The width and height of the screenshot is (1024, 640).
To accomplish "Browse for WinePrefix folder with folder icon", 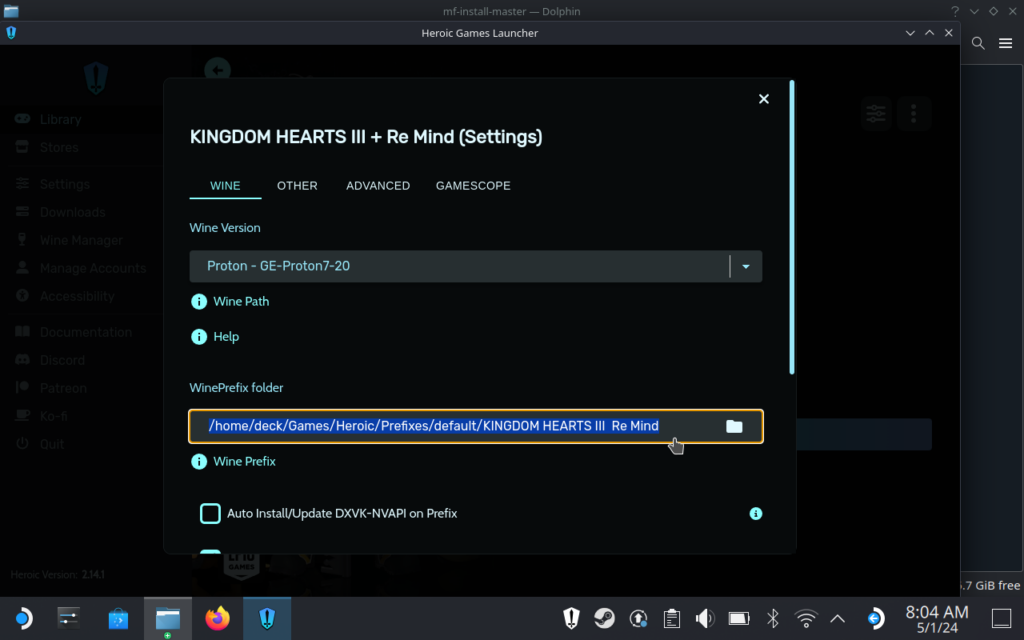I will tap(734, 426).
